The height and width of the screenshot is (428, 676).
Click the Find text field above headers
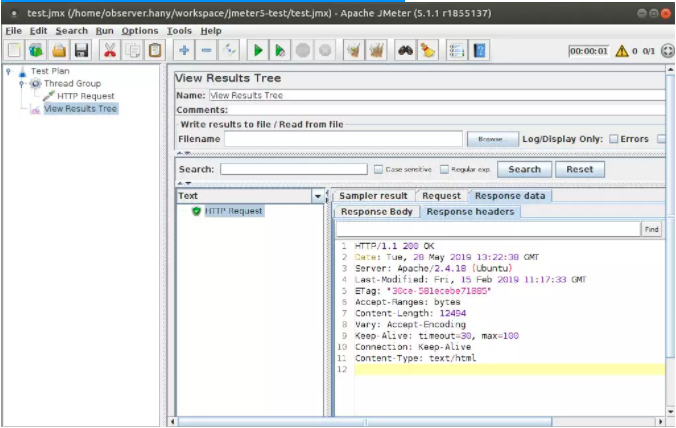(x=488, y=229)
